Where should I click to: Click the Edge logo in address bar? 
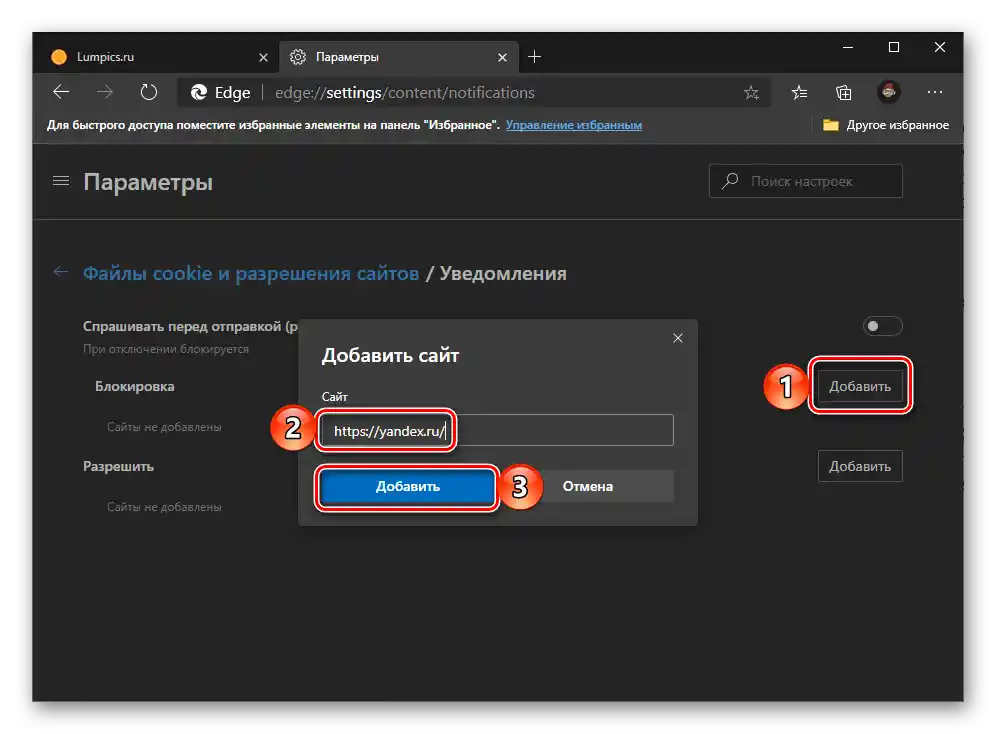[x=199, y=93]
